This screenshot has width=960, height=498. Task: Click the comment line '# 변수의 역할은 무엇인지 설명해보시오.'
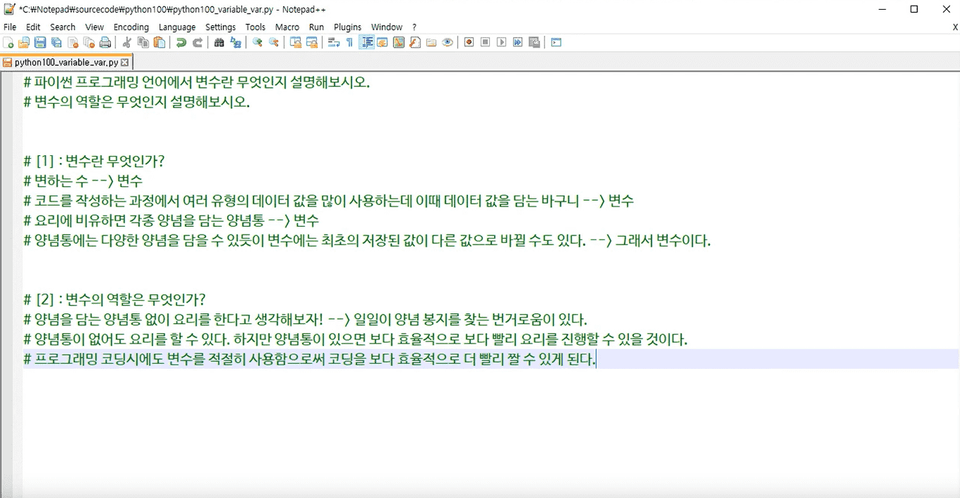tap(137, 102)
